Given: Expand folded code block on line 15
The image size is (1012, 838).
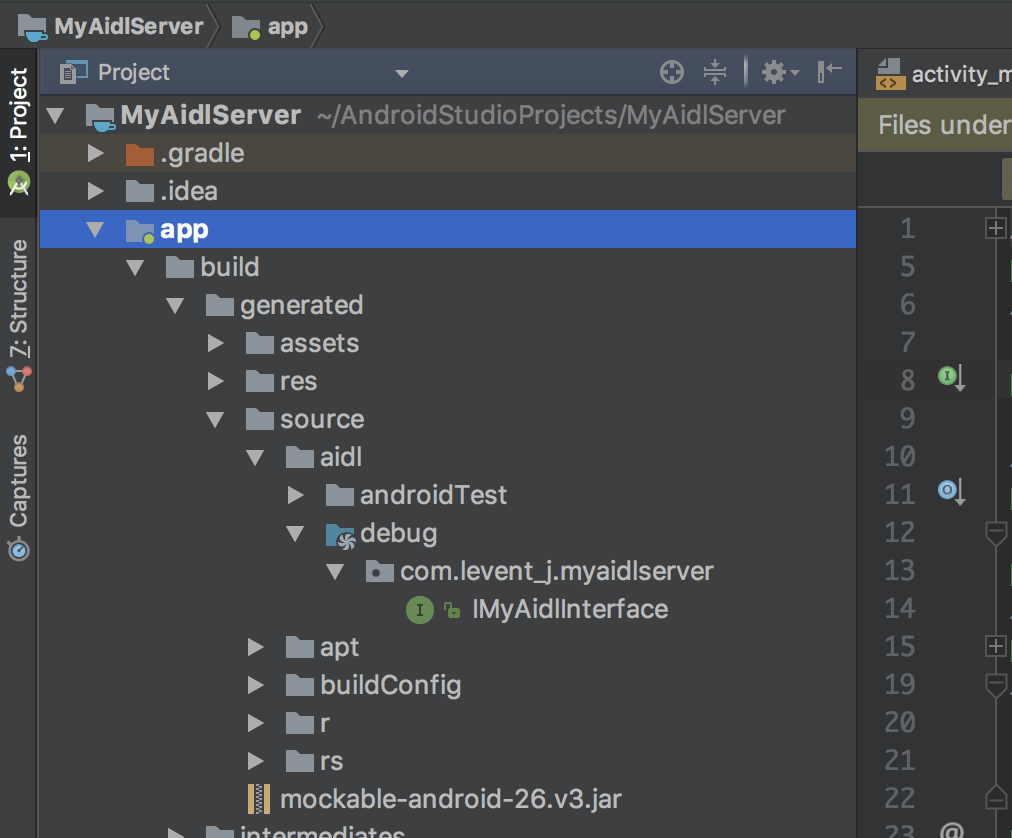Looking at the screenshot, I should point(995,647).
